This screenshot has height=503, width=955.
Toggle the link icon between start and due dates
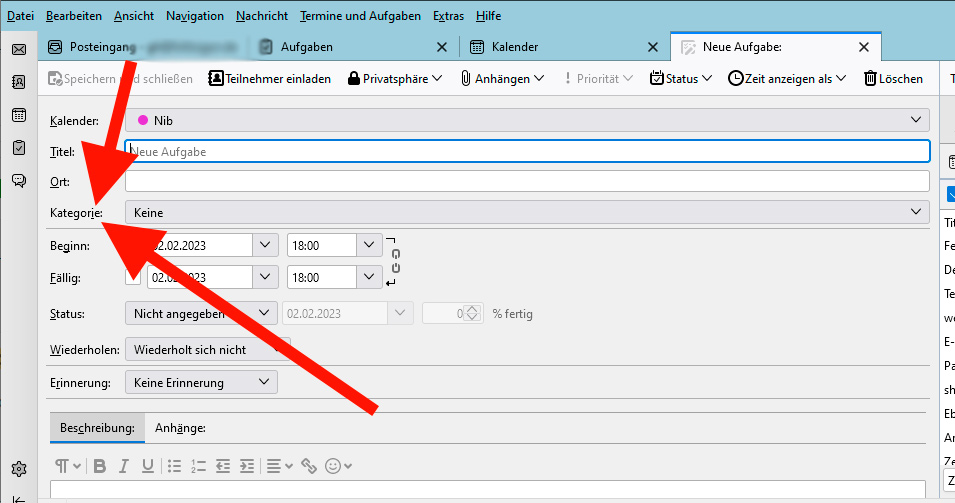[x=396, y=260]
